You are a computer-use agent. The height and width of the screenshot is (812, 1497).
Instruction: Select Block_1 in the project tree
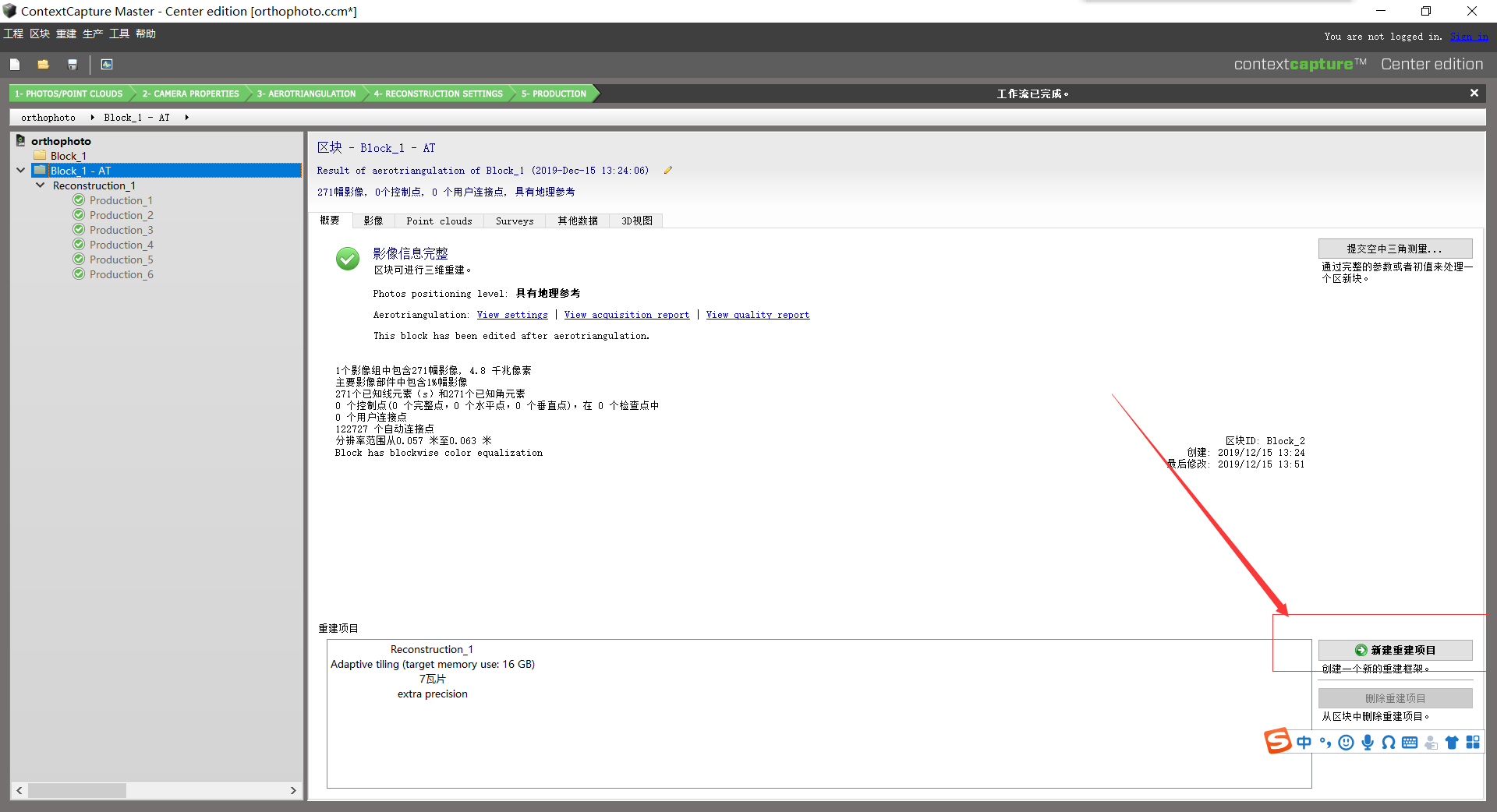(69, 156)
